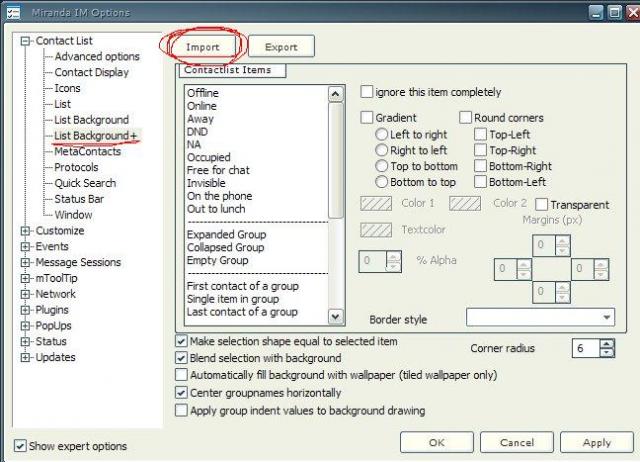640x462 pixels.
Task: Click the Import button
Action: [x=202, y=47]
